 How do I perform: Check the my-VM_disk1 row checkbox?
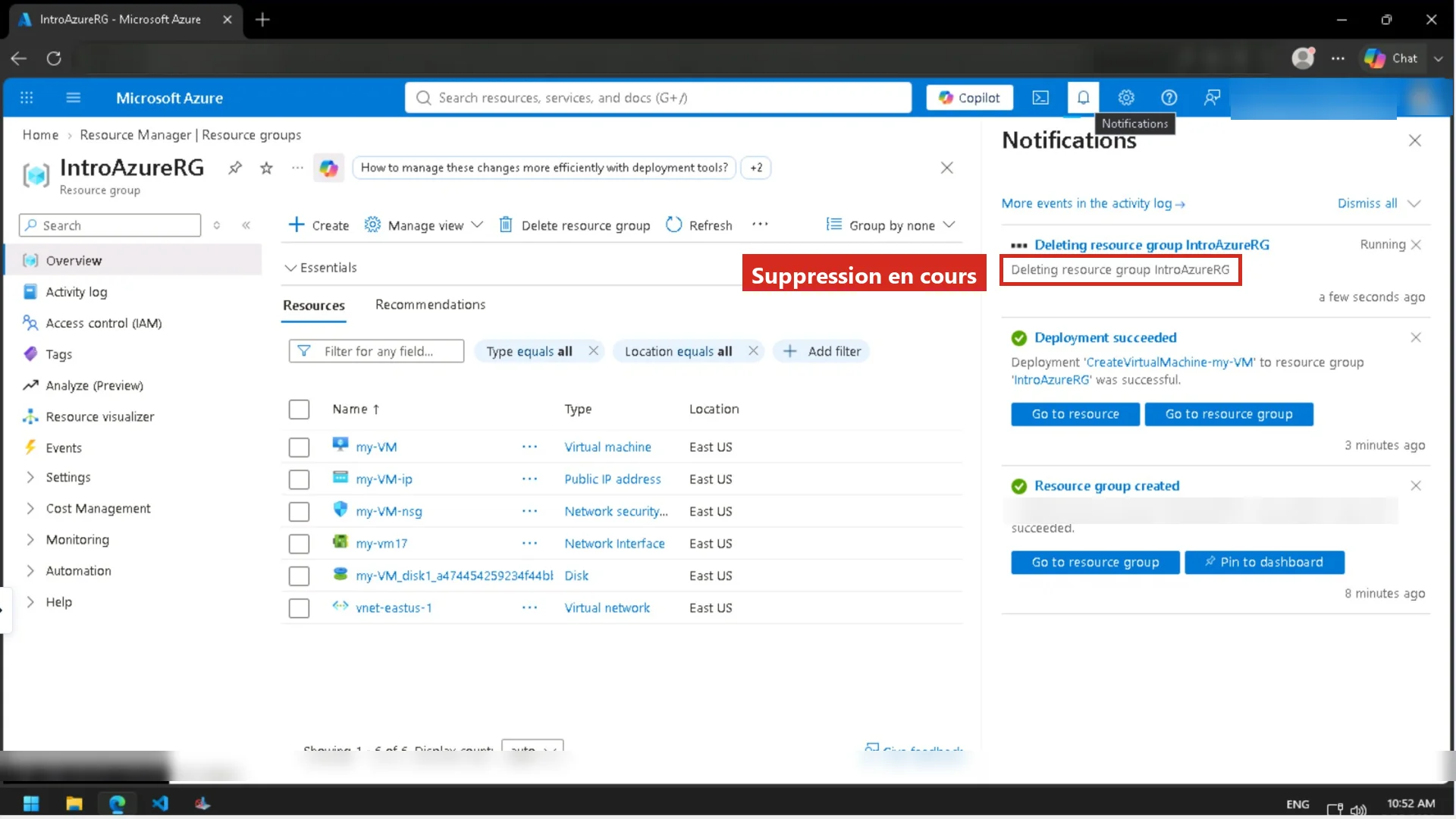(299, 576)
